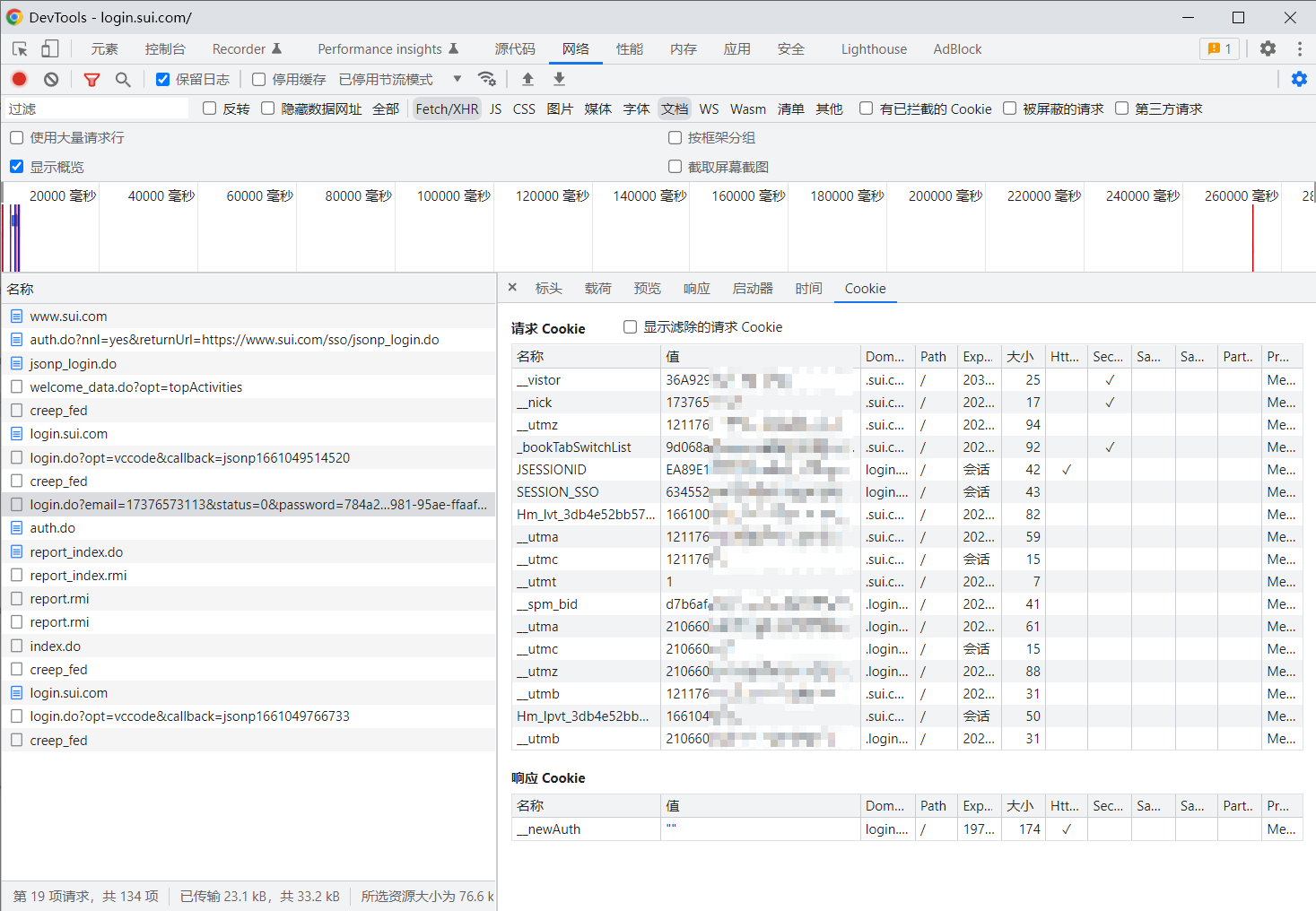Enable the 停用缓存 checkbox
This screenshot has height=911, width=1316.
coord(259,80)
